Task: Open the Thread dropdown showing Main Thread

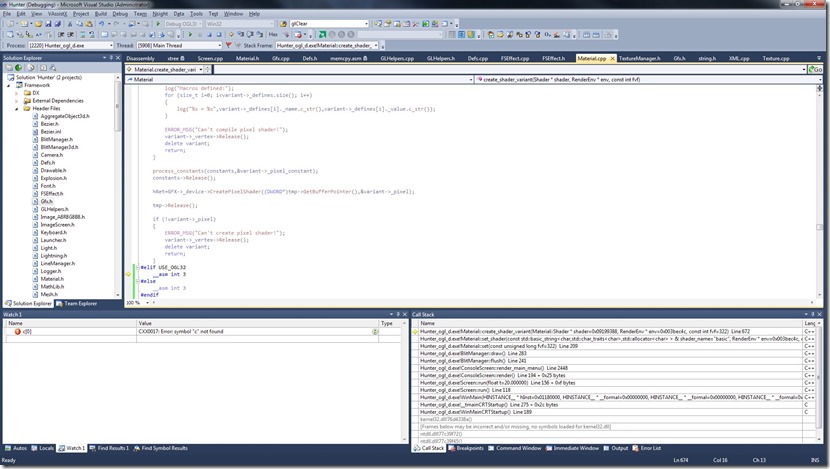Action: click(219, 46)
